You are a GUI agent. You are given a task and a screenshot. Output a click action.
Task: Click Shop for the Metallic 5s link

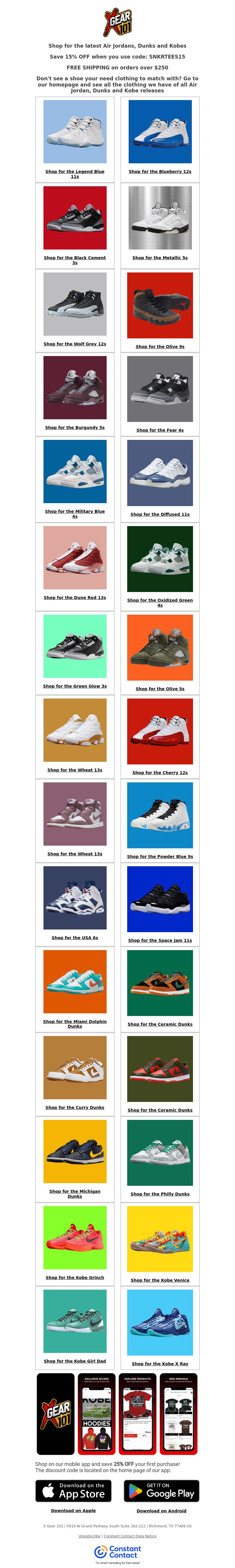tap(160, 257)
